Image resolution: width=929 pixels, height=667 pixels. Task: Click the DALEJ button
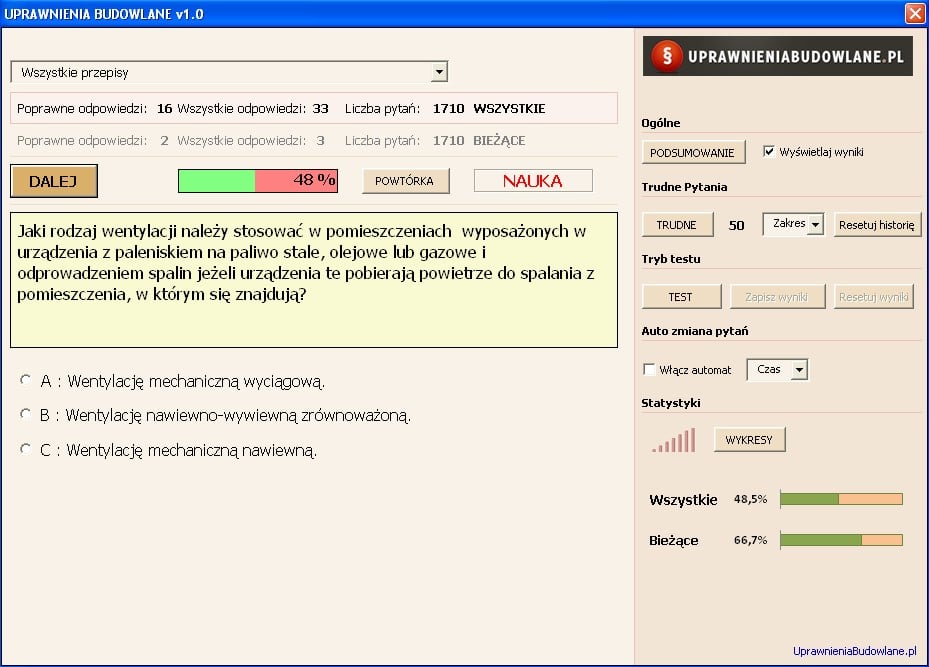[53, 181]
